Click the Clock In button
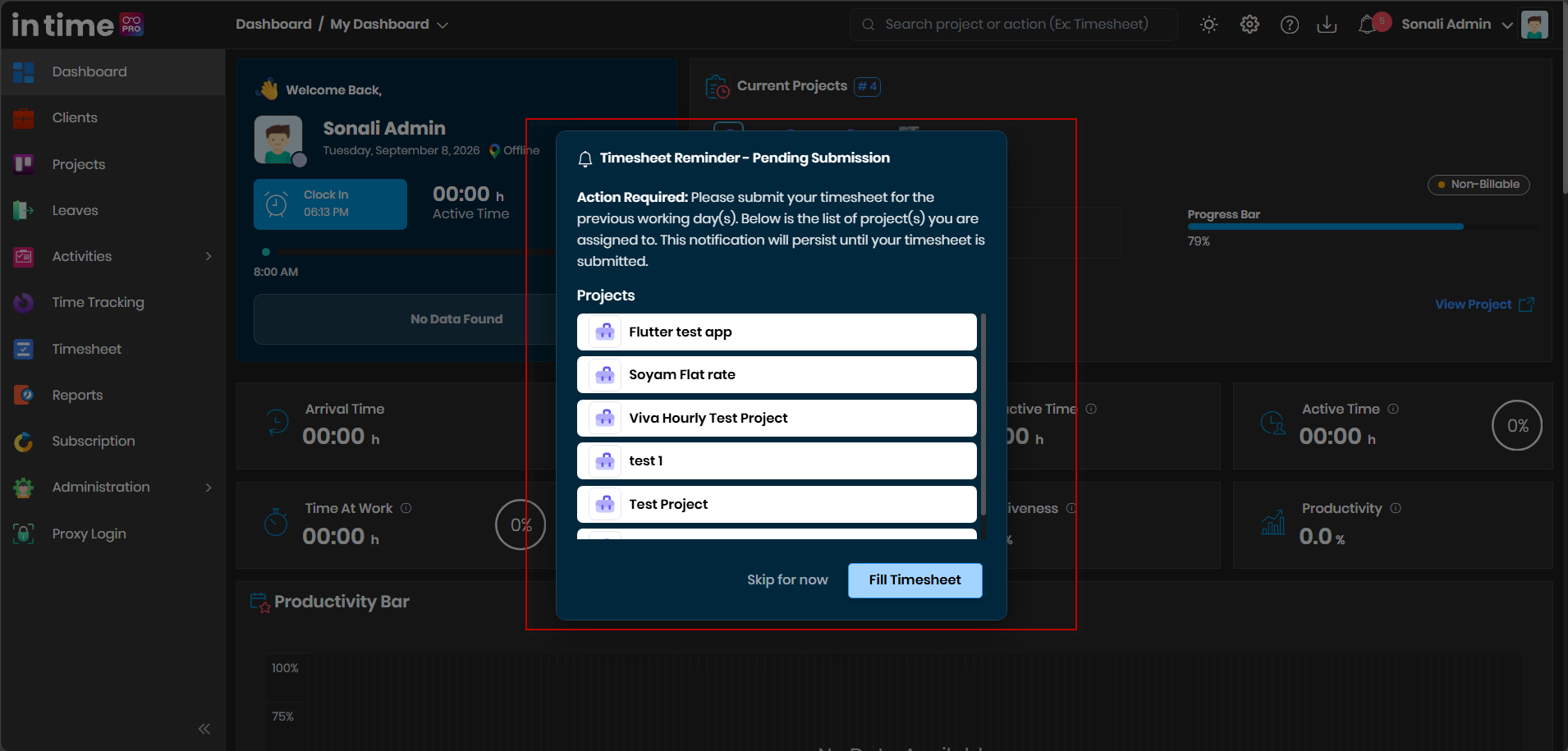The height and width of the screenshot is (751, 1568). pos(330,204)
